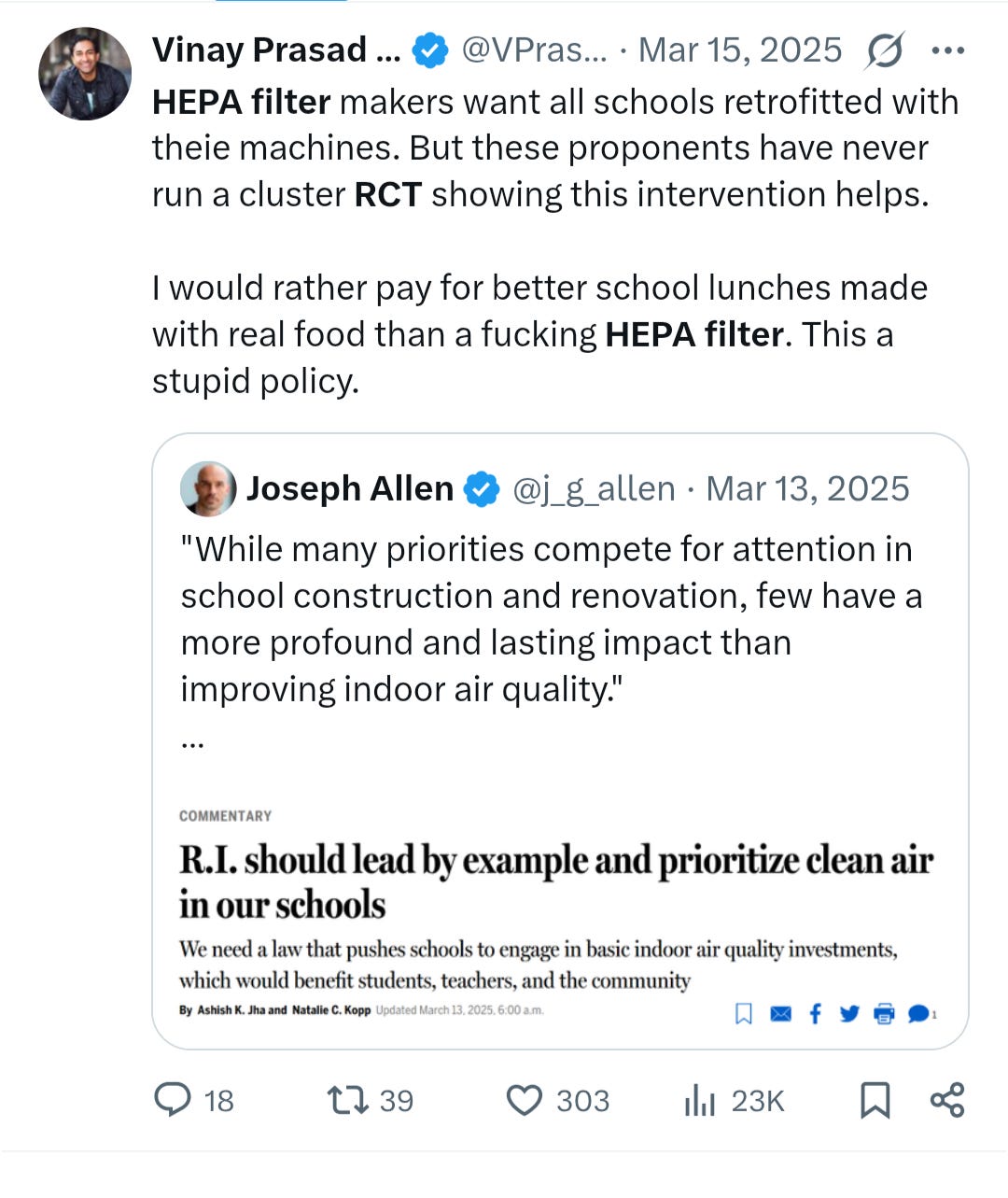Open Vinay Prasad's profile picture
This screenshot has width=1008, height=1198.
85,73
